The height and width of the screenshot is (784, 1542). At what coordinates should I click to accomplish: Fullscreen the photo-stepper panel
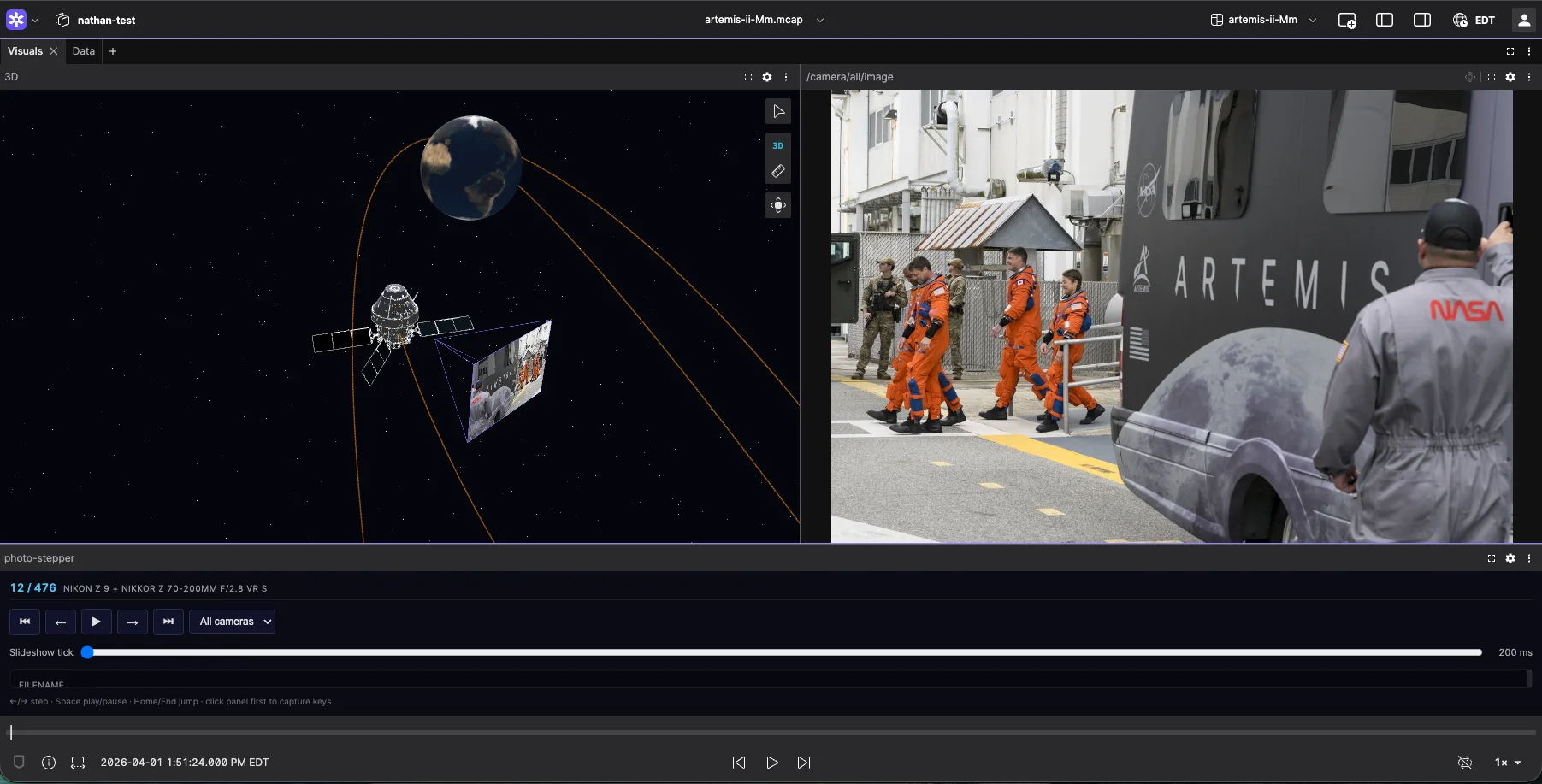click(1492, 558)
